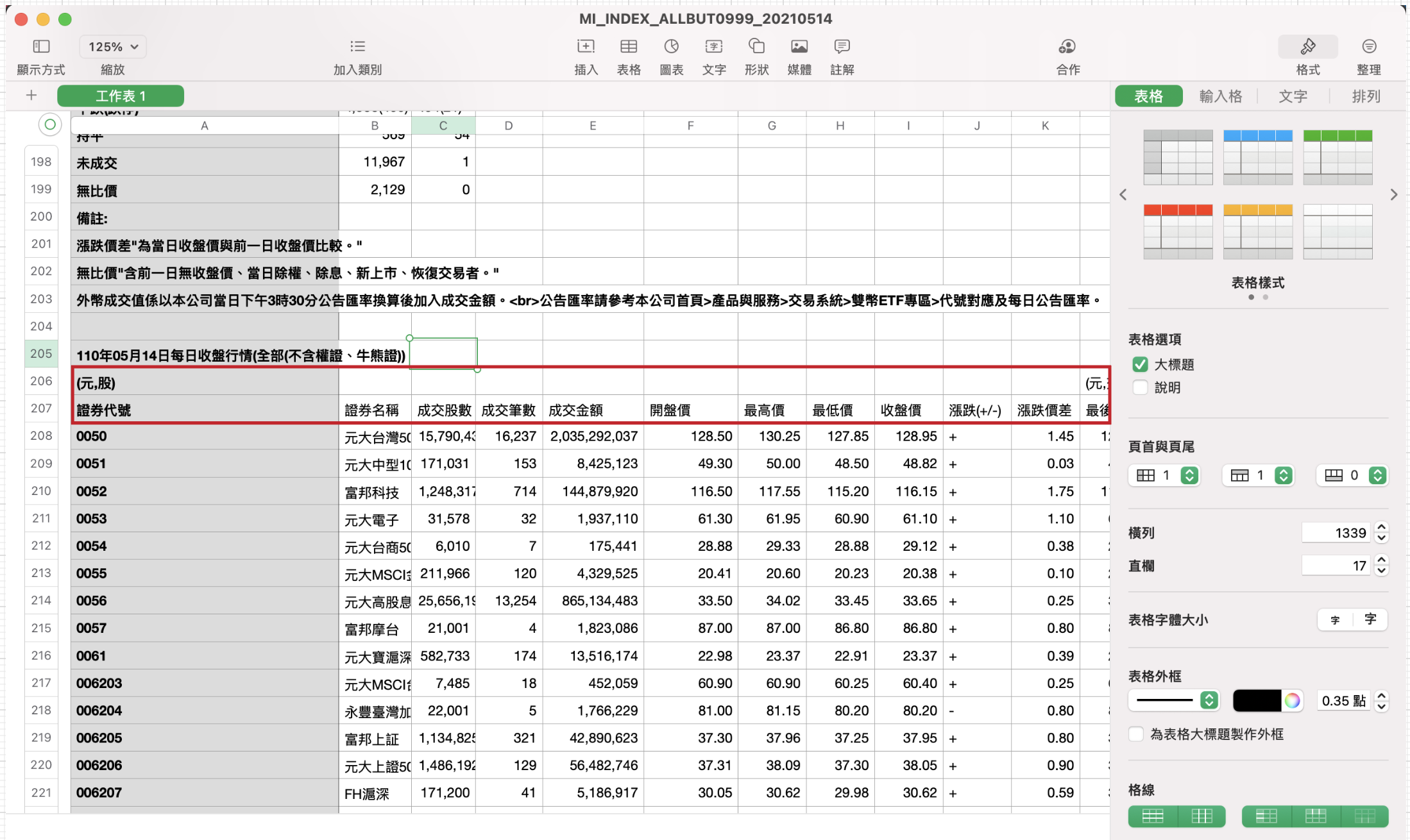1410x840 pixels.
Task: Open the 圖表 chart toolbar icon
Action: (x=671, y=46)
